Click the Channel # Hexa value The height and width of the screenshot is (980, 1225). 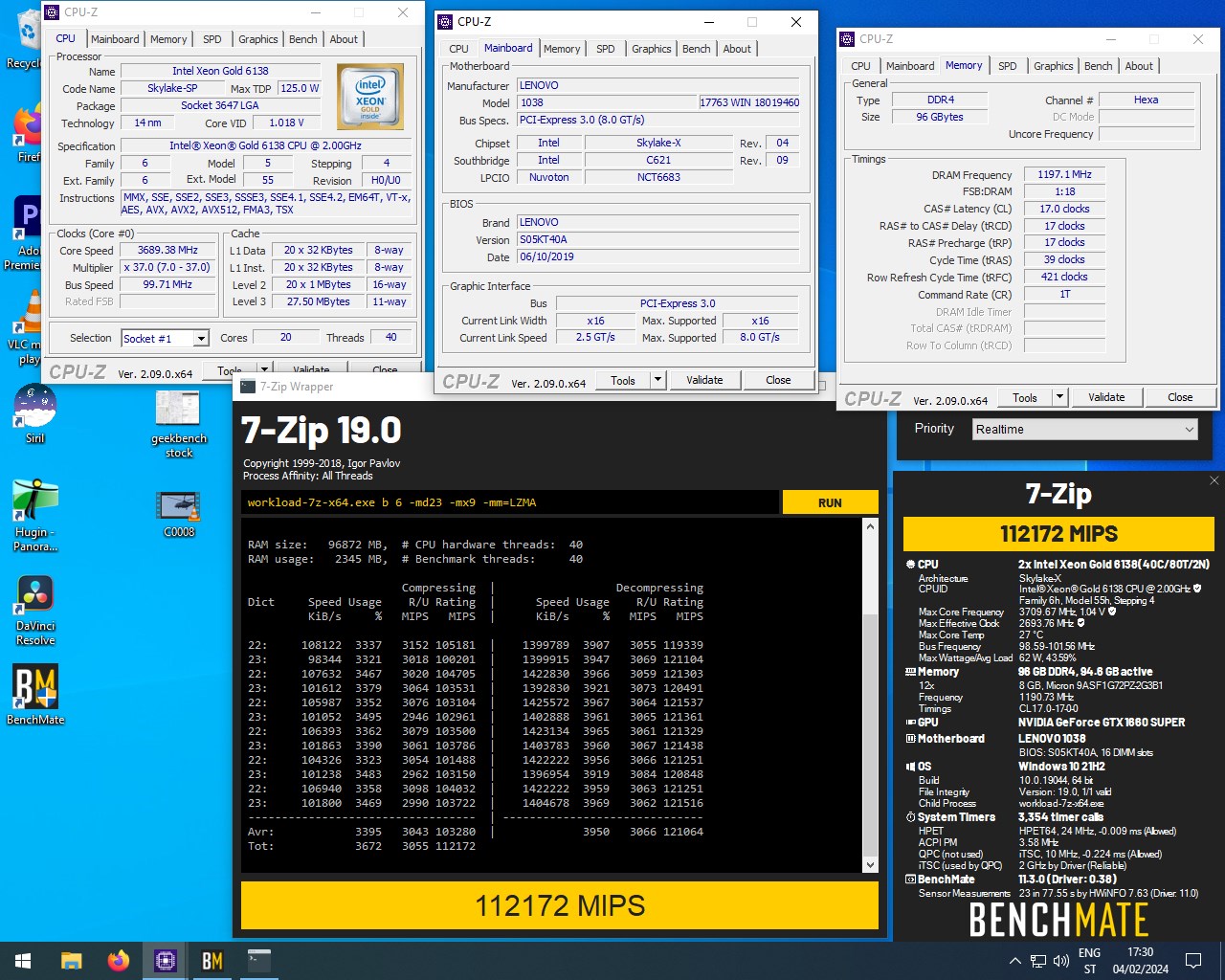pyautogui.click(x=1146, y=100)
